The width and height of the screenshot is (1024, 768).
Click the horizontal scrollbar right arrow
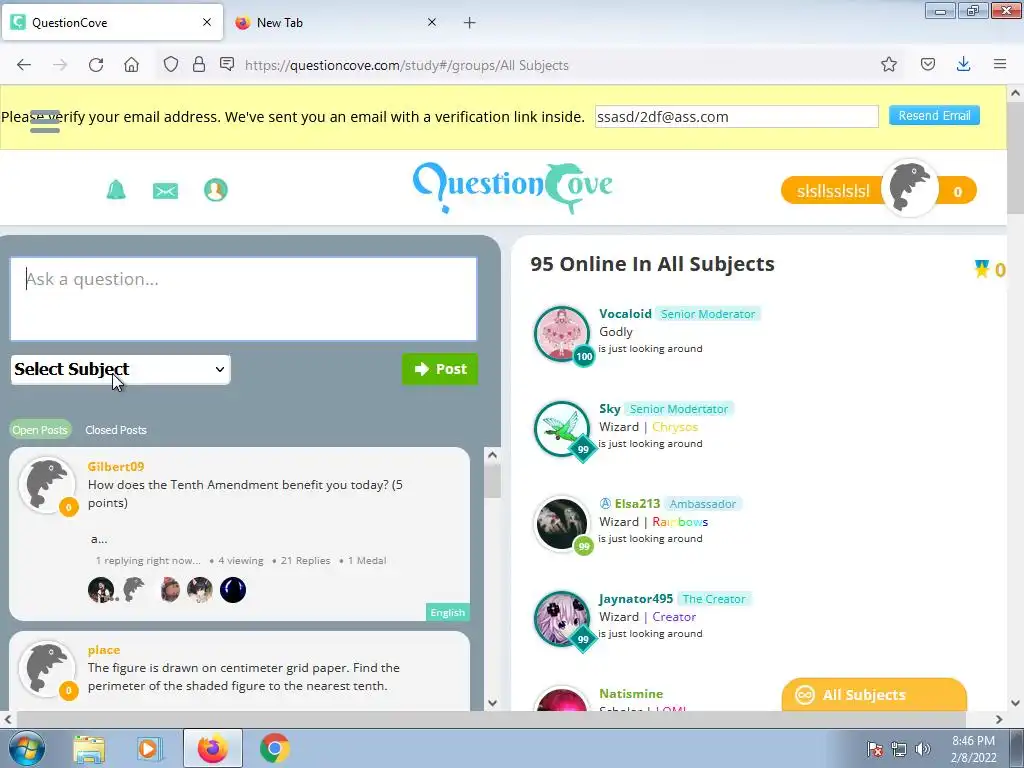point(999,719)
